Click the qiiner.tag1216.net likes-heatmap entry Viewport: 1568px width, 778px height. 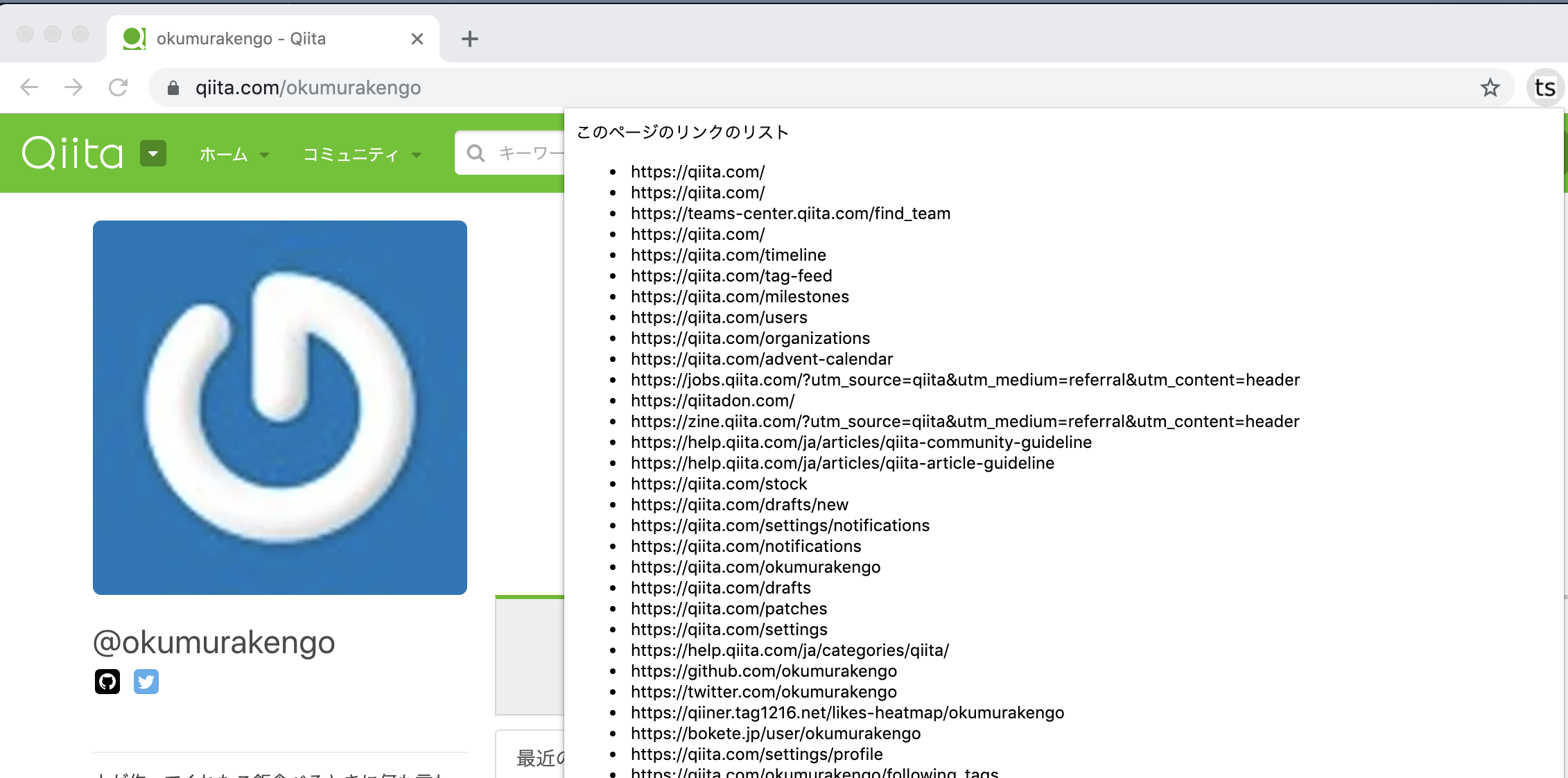tap(847, 713)
